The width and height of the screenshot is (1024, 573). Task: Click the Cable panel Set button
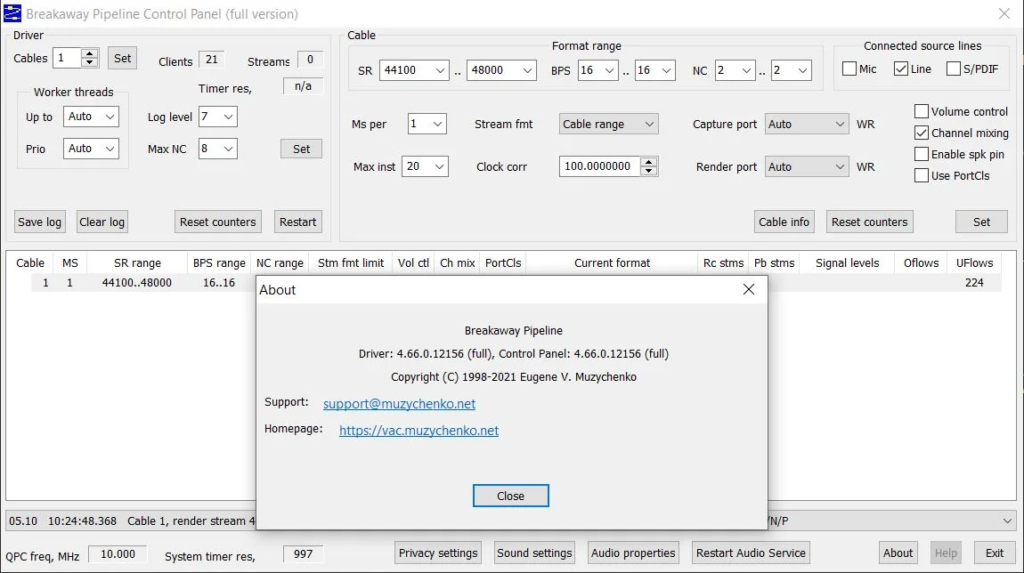(x=982, y=222)
